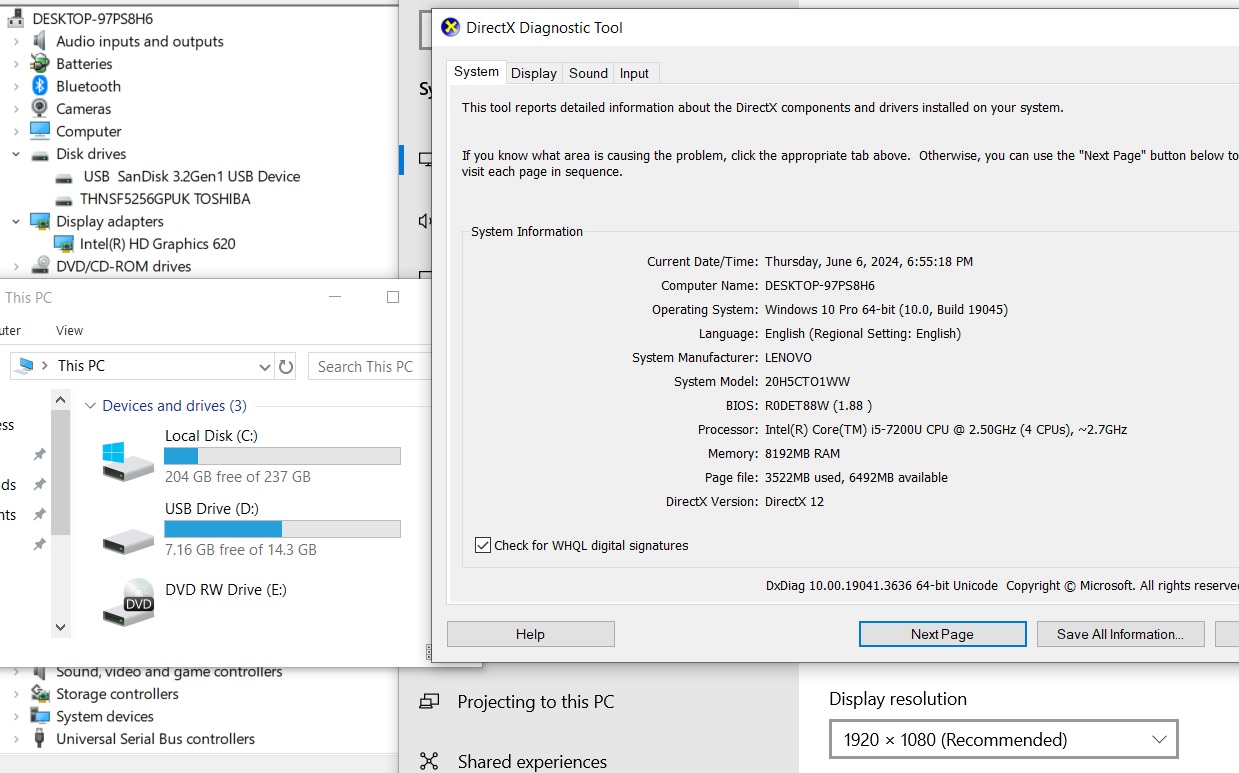
Task: Click the Projecting to this PC icon
Action: tap(429, 702)
